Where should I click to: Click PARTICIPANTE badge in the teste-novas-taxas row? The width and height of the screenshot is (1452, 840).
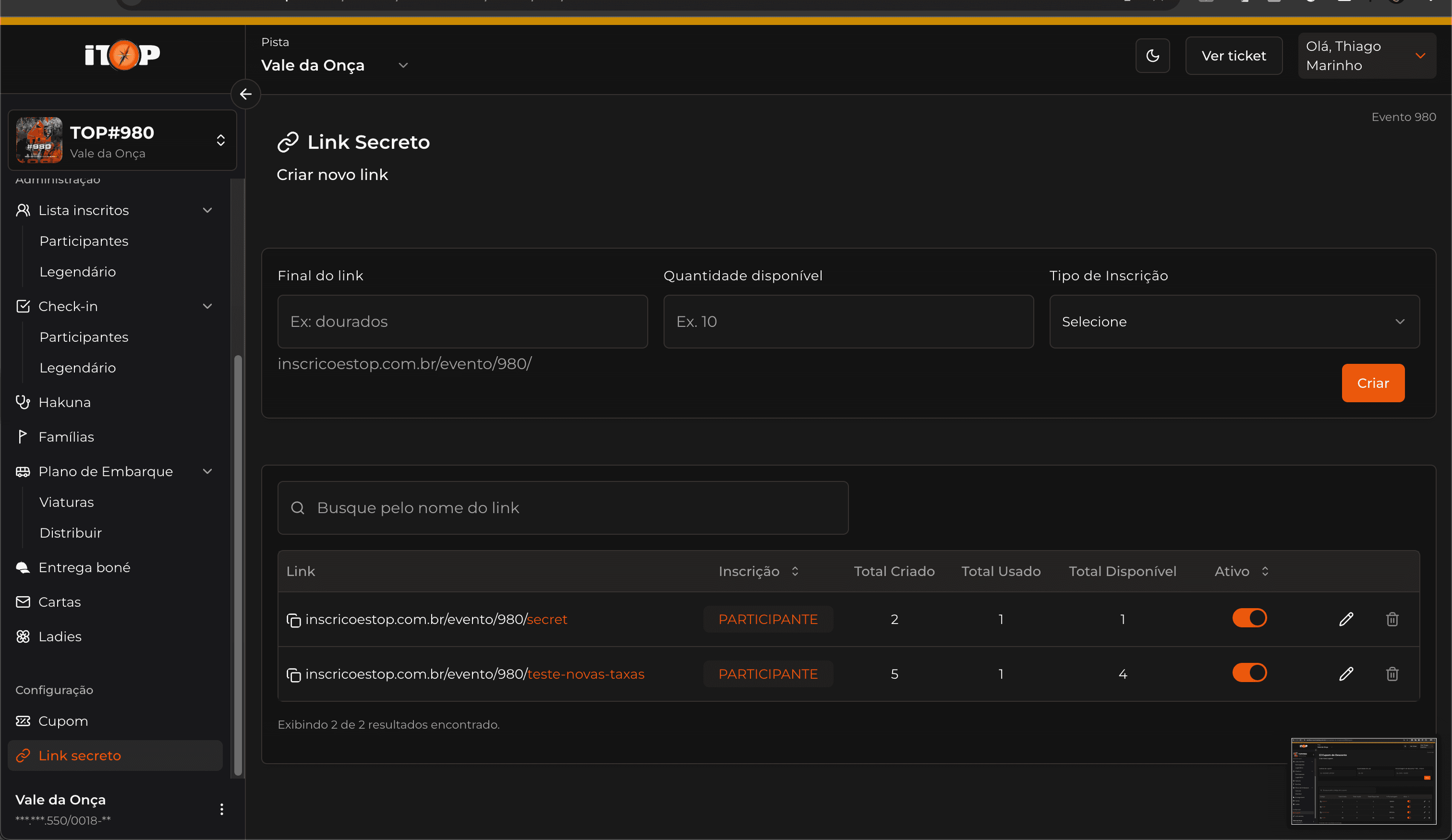[x=768, y=674]
